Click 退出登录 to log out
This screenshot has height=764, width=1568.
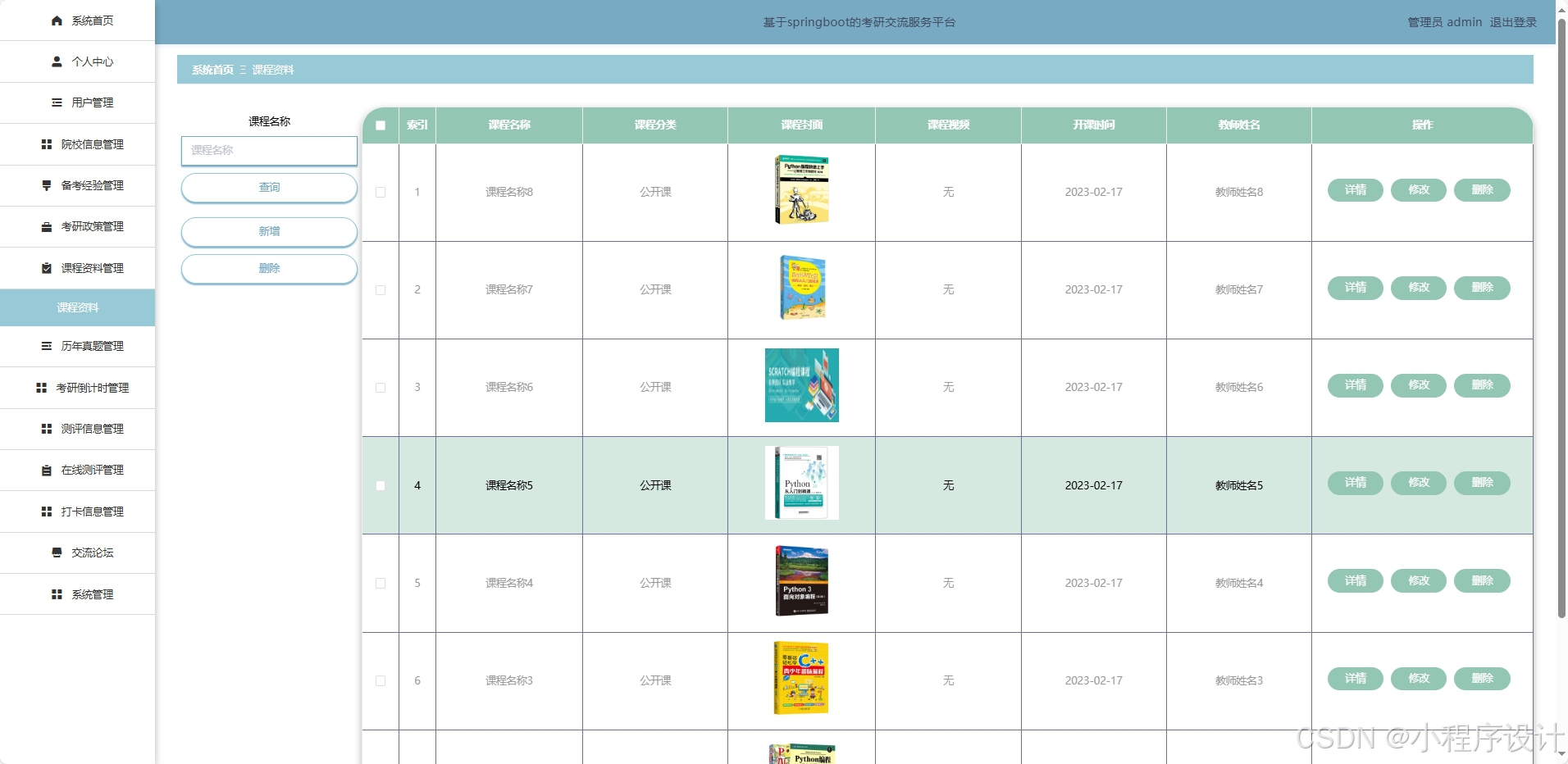point(1513,22)
